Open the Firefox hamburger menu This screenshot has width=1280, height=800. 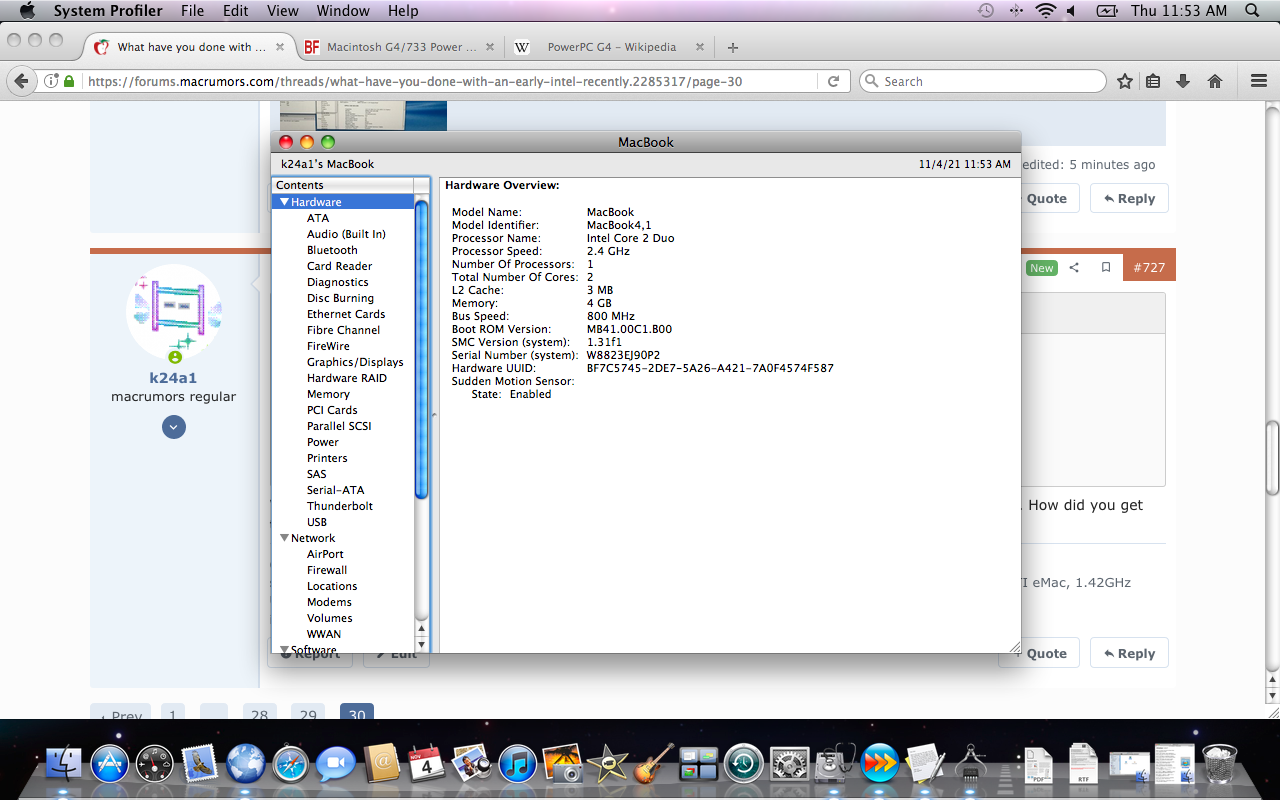pos(1258,81)
